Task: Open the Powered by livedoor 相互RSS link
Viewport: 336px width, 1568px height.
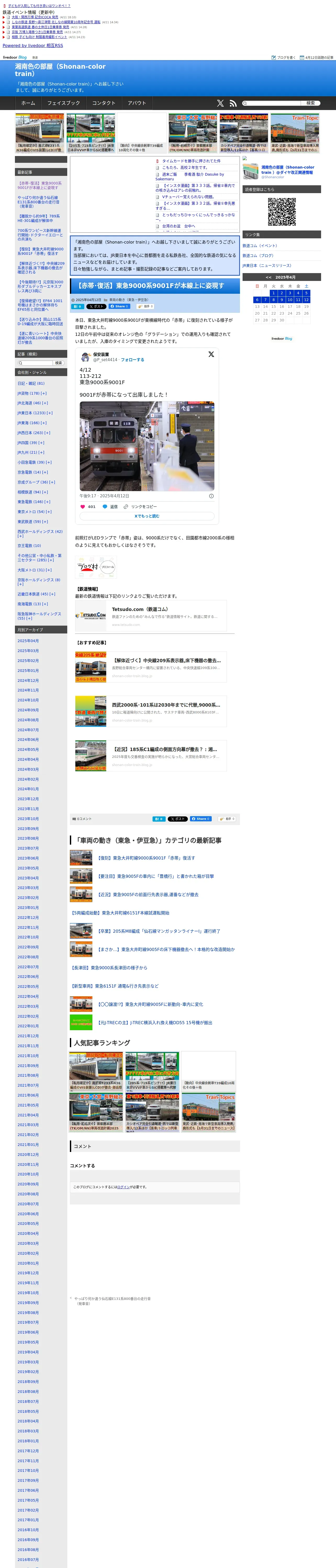Action: point(33,46)
